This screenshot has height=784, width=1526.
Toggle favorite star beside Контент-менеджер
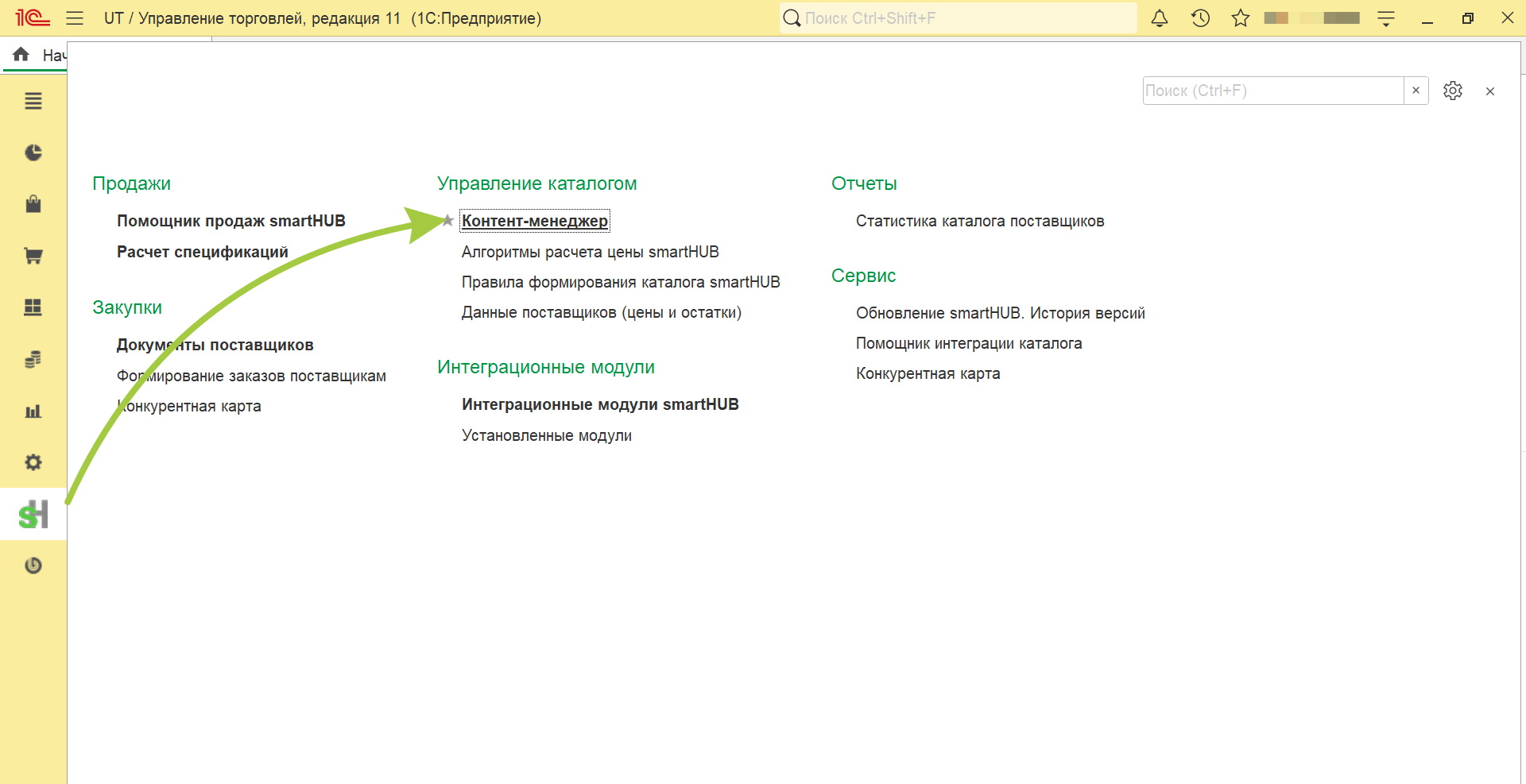pos(447,221)
